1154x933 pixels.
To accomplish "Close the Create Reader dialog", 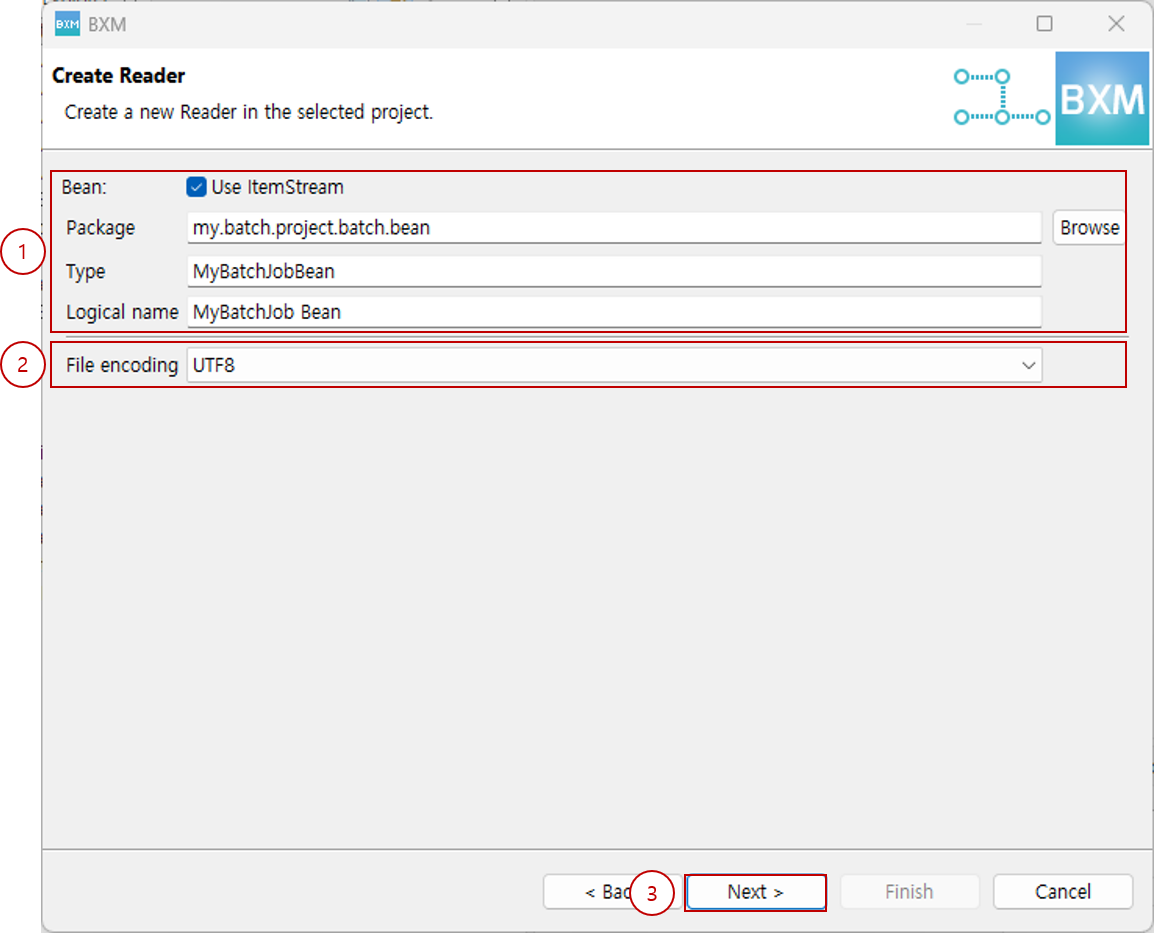I will pyautogui.click(x=1116, y=23).
